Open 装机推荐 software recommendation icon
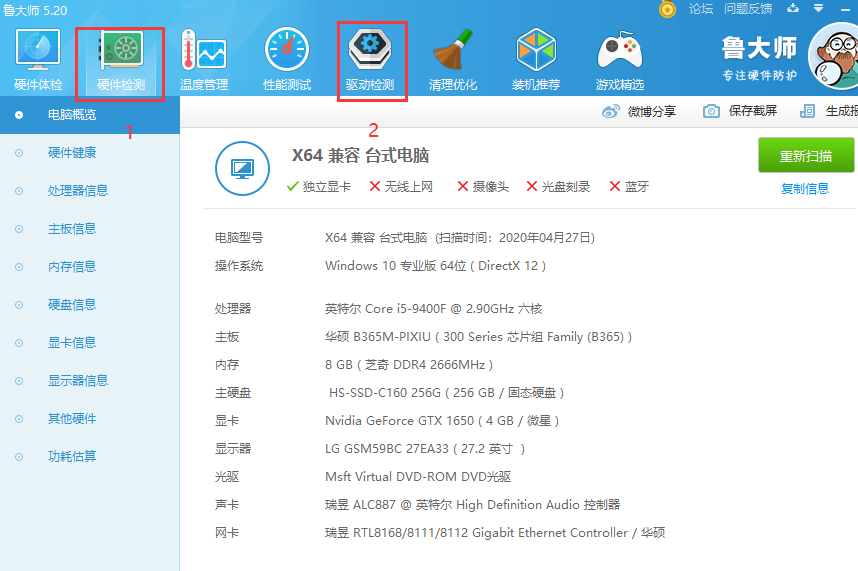Screen dimensions: 858x571 [x=536, y=58]
